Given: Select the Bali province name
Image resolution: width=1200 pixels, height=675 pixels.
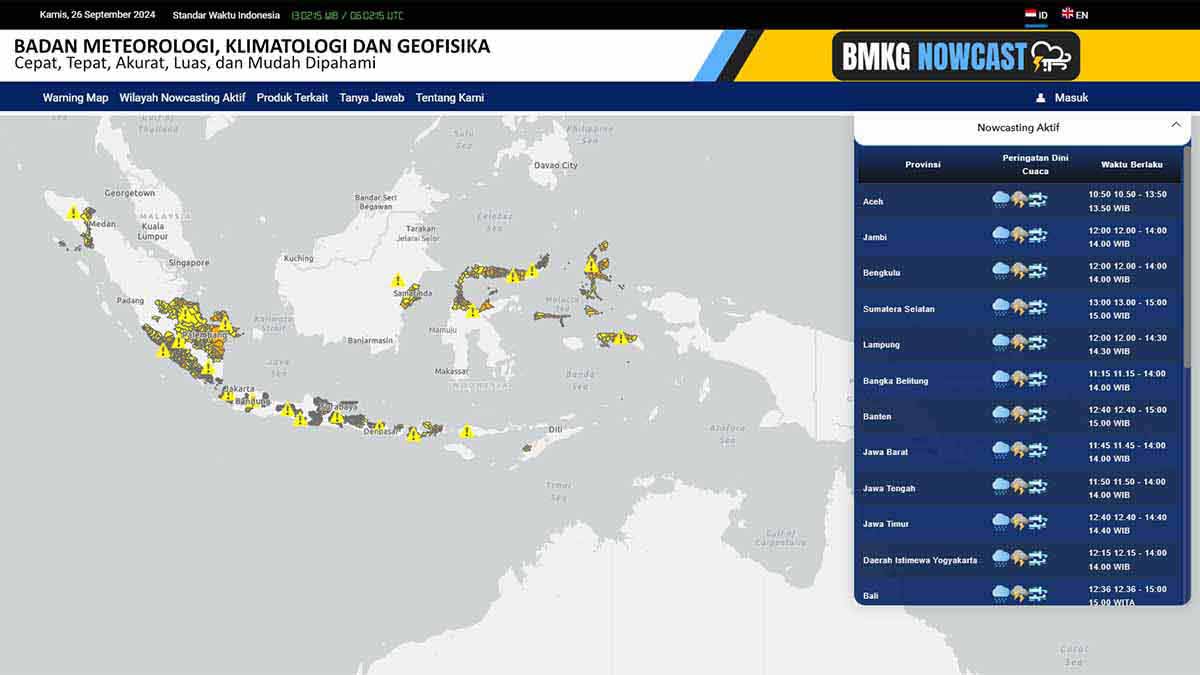Looking at the screenshot, I should click(x=871, y=597).
